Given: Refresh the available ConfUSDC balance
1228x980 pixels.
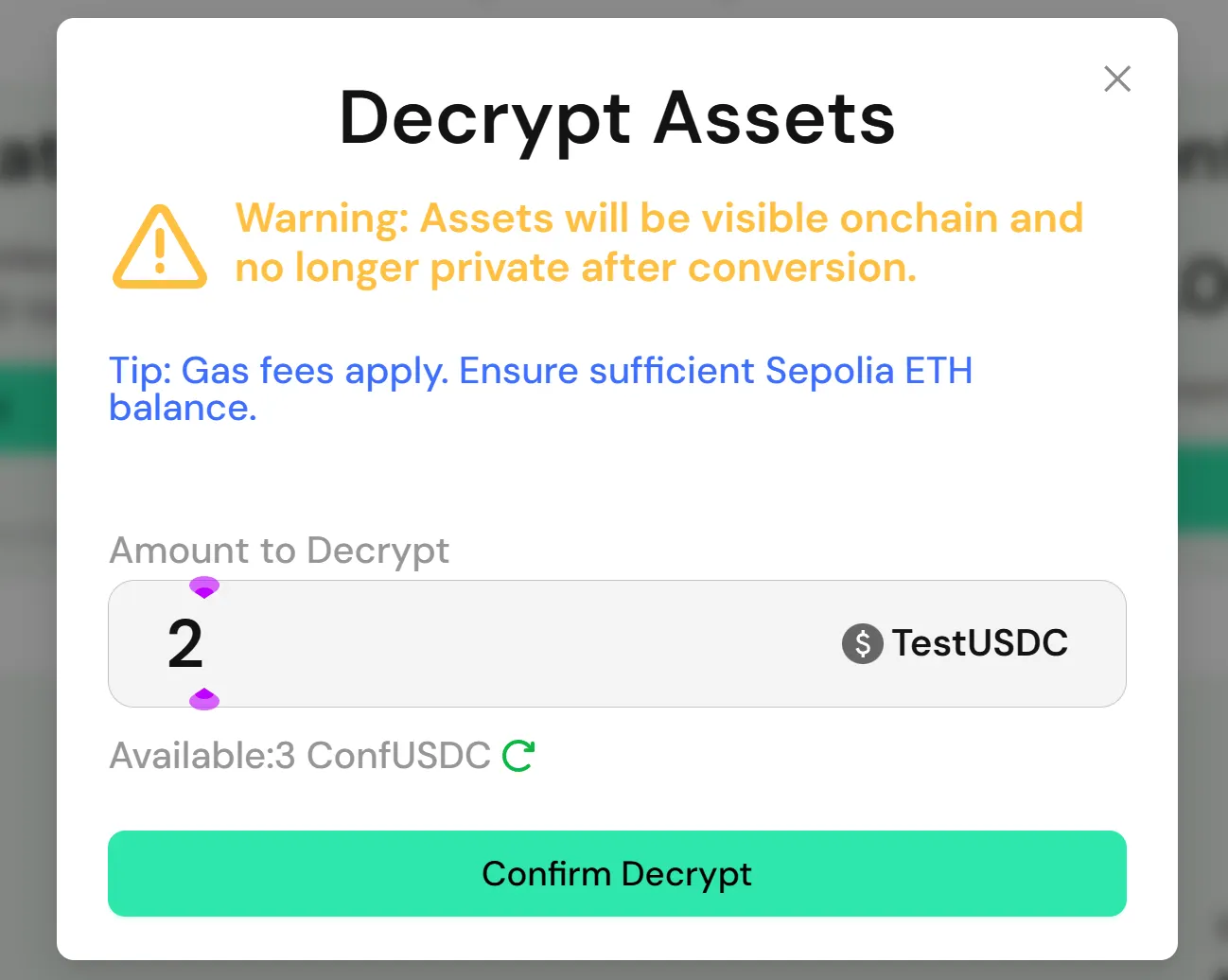Looking at the screenshot, I should tap(518, 756).
